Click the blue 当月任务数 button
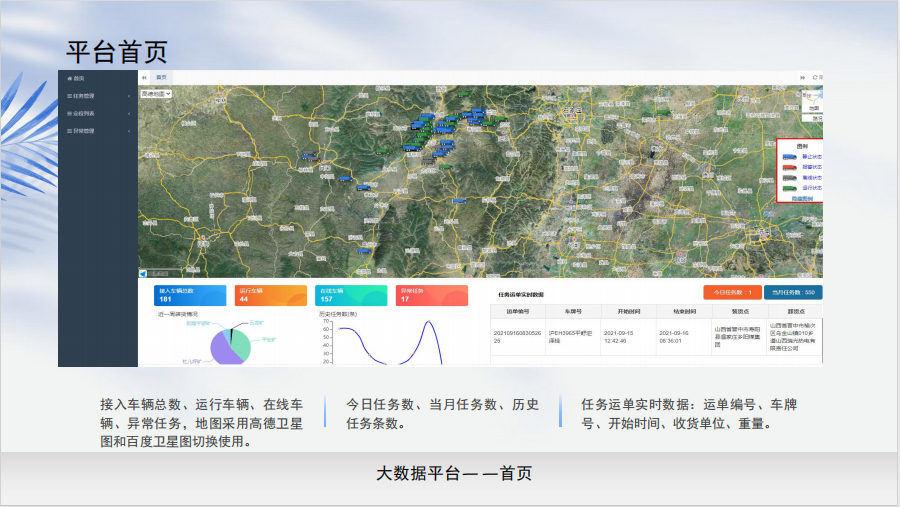Viewport: 900px width, 507px height. tap(793, 292)
